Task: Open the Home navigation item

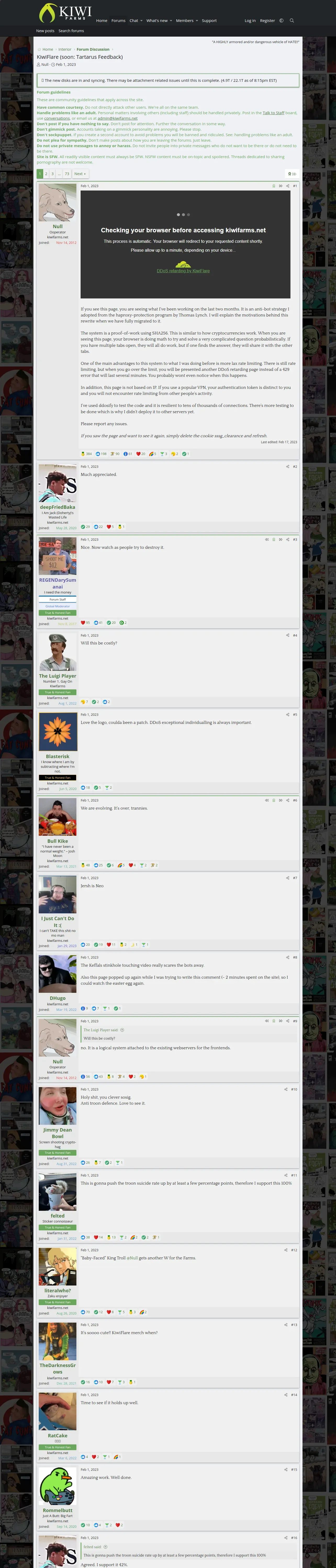Action: click(x=102, y=21)
